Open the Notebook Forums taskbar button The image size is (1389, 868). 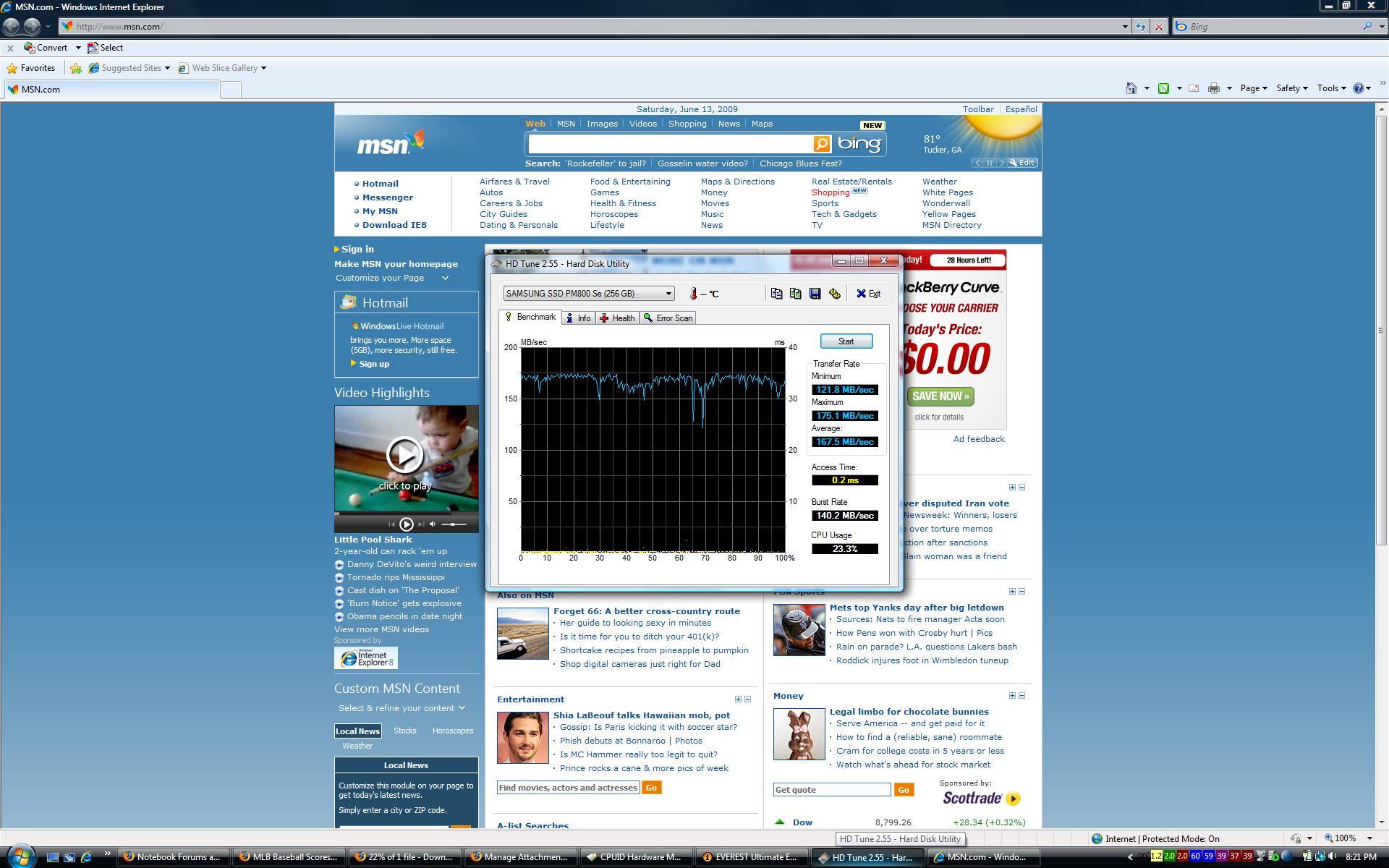click(173, 857)
